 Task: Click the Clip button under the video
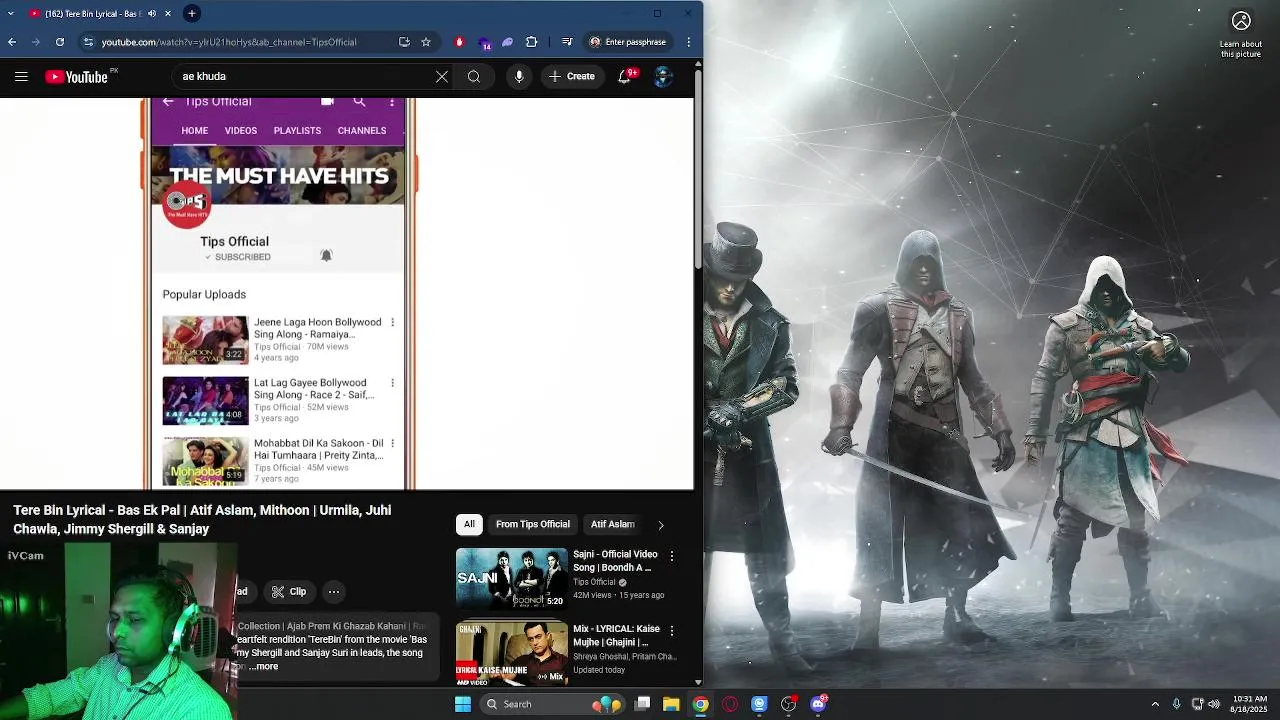tap(289, 592)
